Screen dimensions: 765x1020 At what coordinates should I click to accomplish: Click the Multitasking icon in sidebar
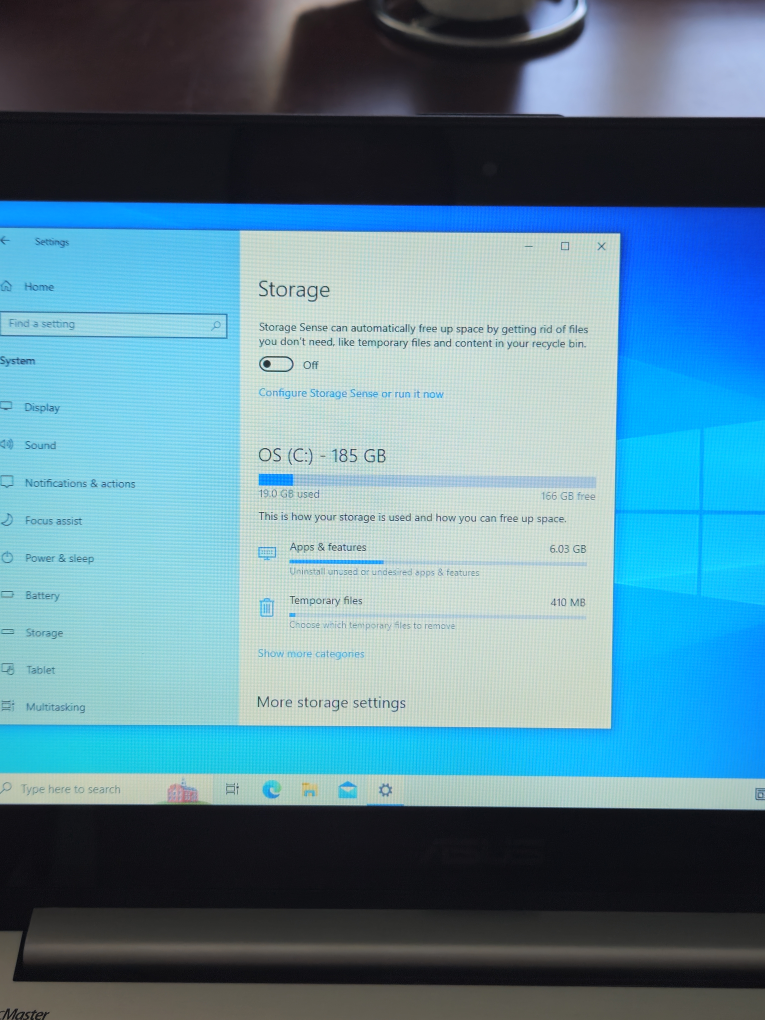[x=8, y=706]
